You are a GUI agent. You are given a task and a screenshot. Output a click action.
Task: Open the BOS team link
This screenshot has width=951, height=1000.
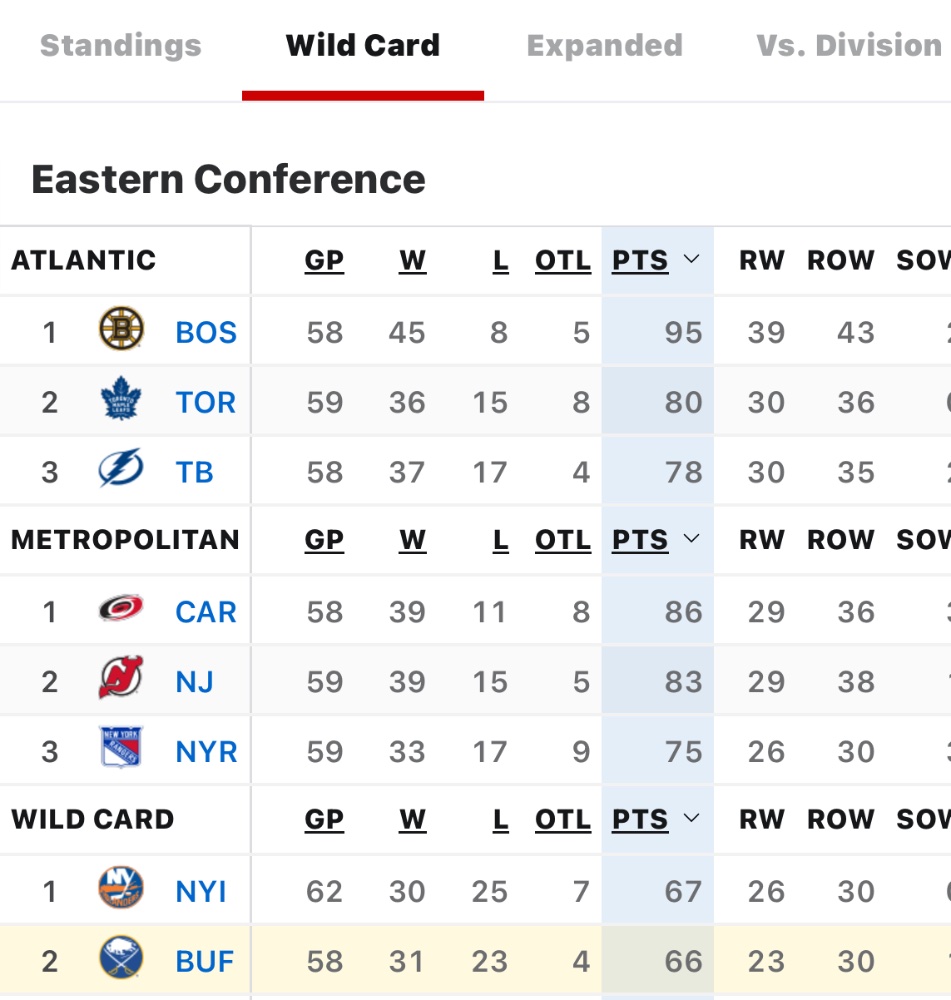point(206,332)
